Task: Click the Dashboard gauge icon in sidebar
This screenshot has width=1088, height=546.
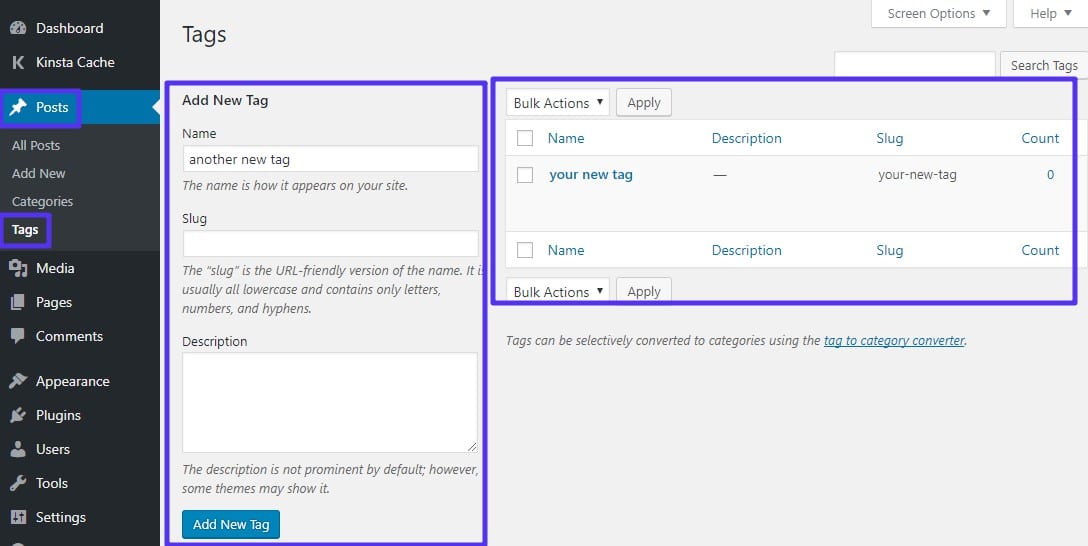Action: (x=18, y=28)
